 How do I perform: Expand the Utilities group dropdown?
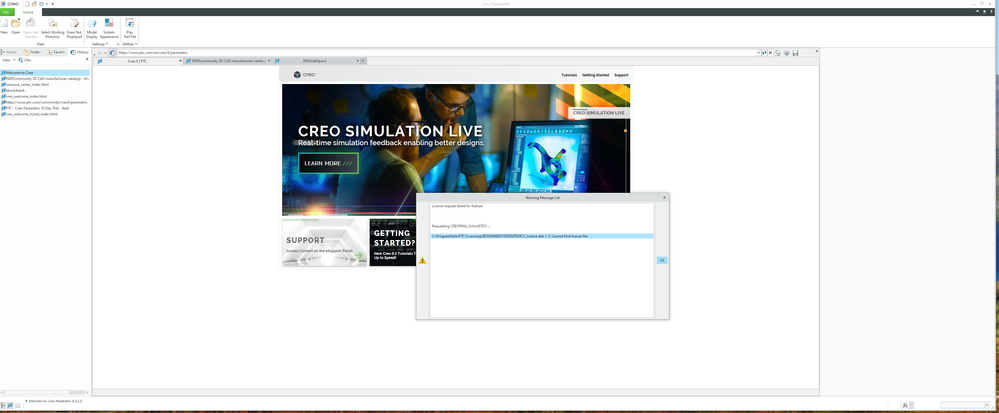(129, 44)
